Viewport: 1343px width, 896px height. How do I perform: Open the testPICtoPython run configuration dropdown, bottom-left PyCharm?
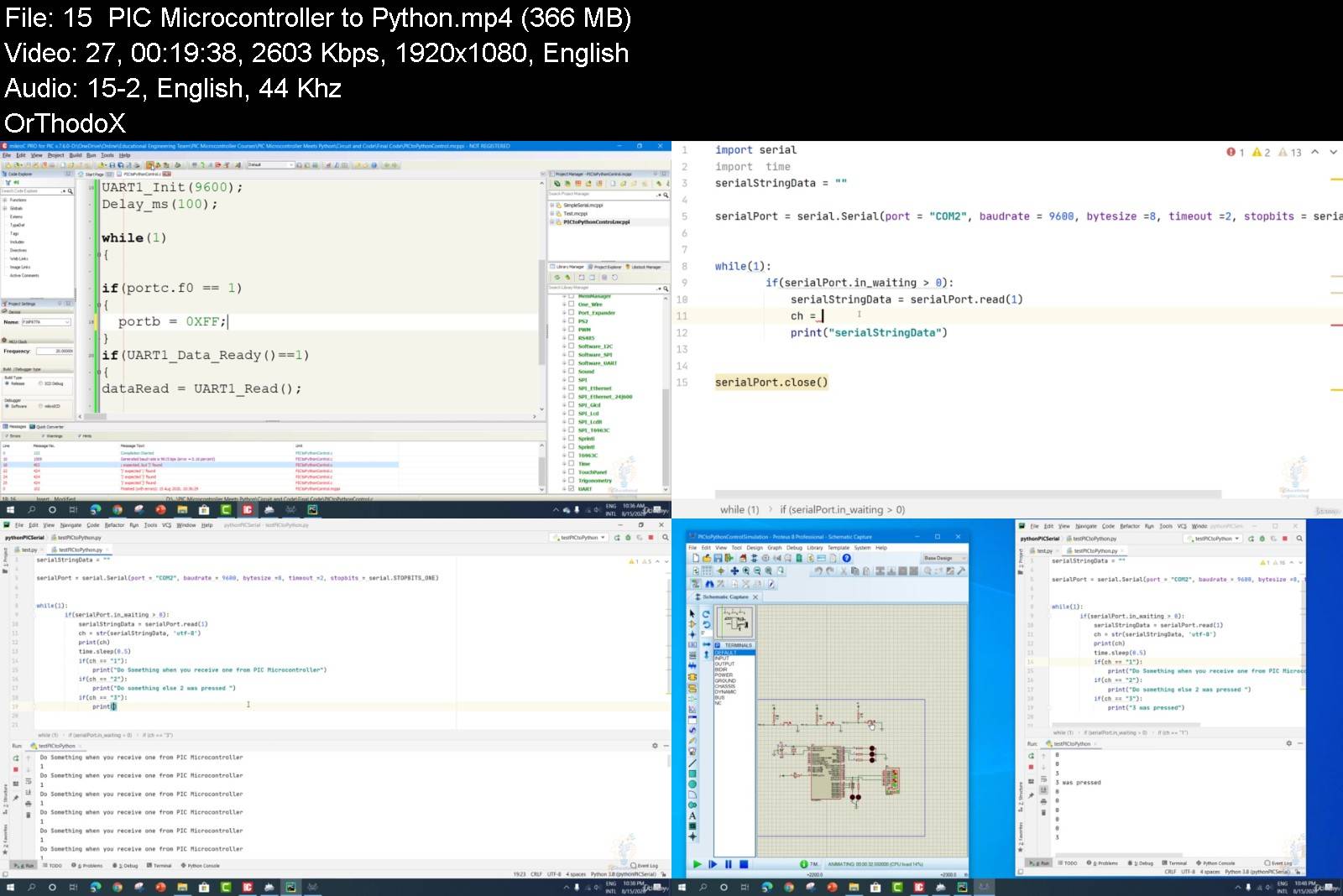pos(579,537)
